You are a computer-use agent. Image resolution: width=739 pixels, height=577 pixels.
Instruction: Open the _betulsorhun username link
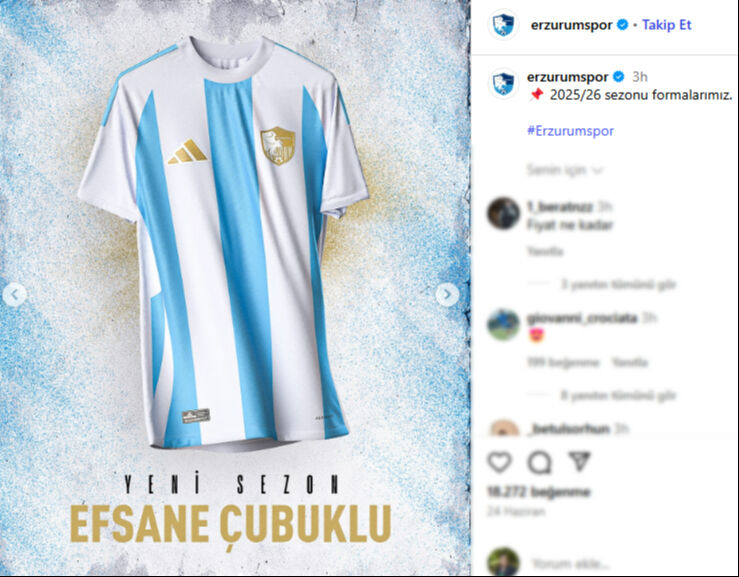click(x=569, y=429)
